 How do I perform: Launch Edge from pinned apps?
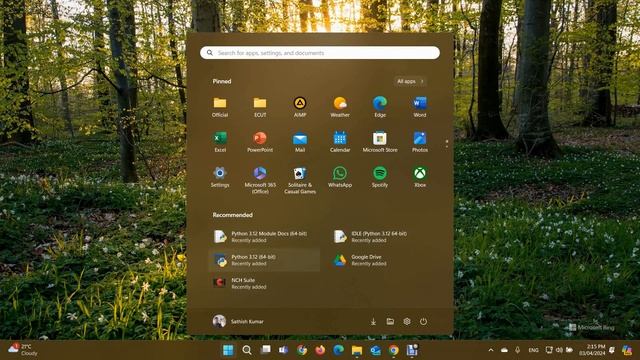(x=380, y=107)
